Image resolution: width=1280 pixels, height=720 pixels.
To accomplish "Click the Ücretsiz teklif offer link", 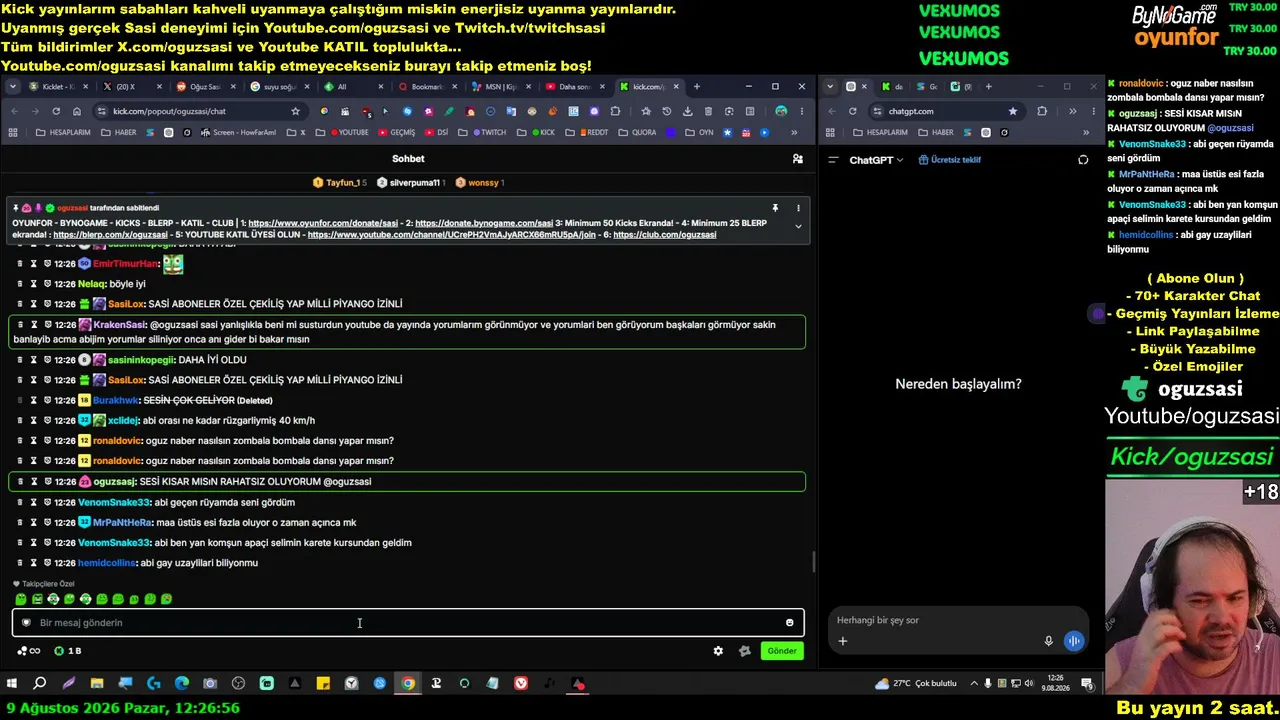I will pyautogui.click(x=950, y=160).
